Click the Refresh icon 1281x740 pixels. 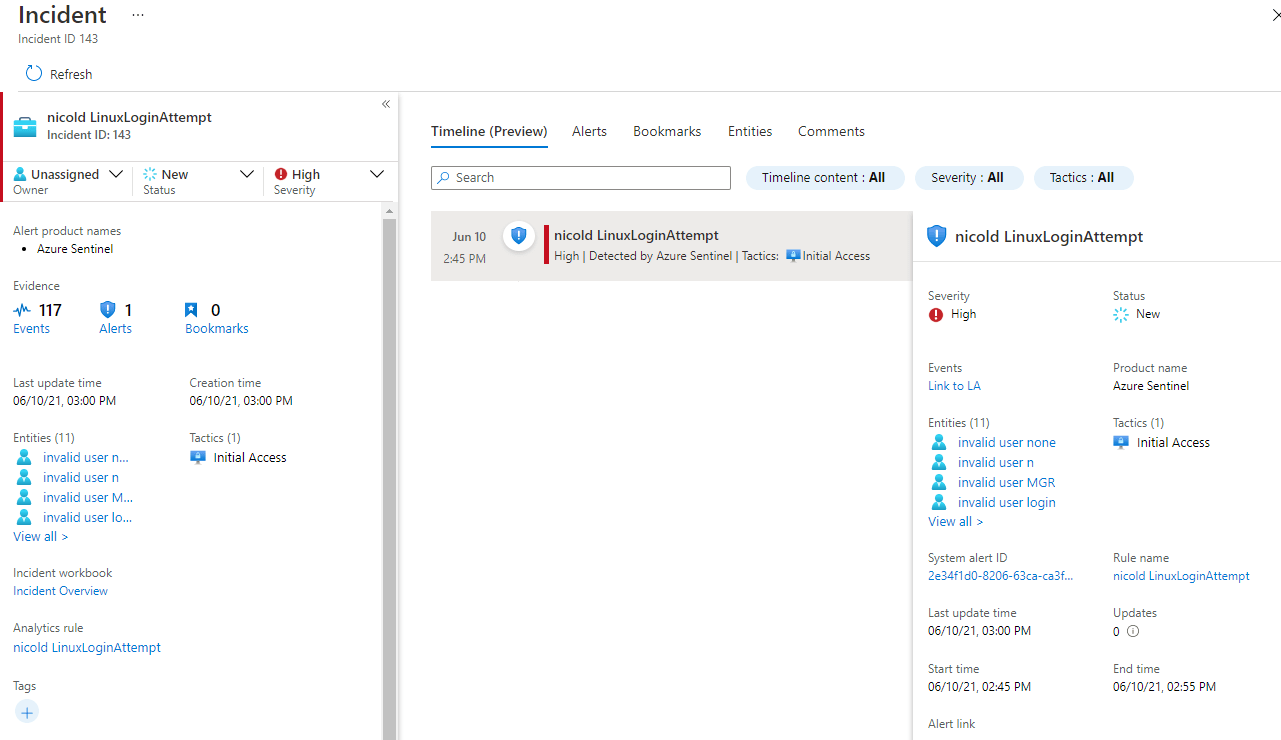click(34, 74)
